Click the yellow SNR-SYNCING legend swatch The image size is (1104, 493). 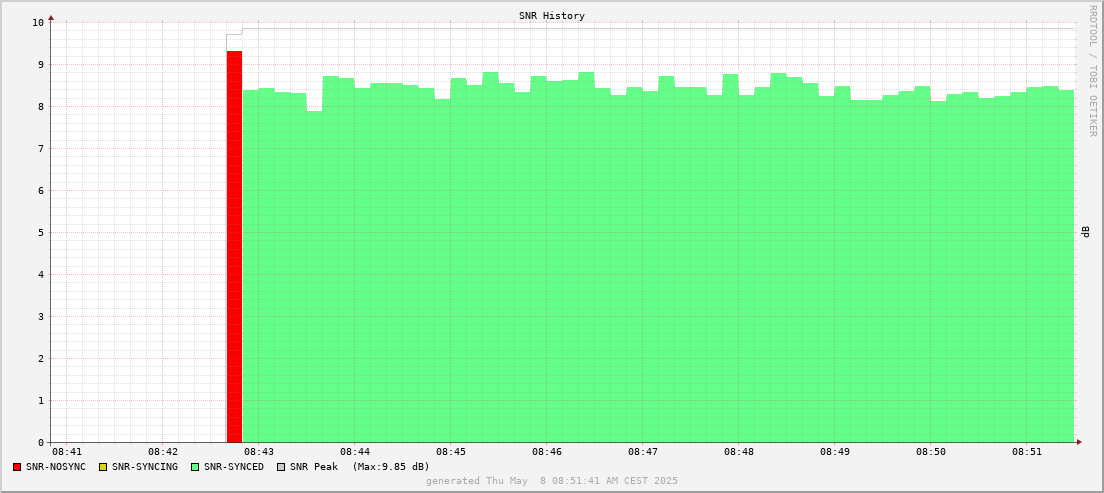point(103,467)
